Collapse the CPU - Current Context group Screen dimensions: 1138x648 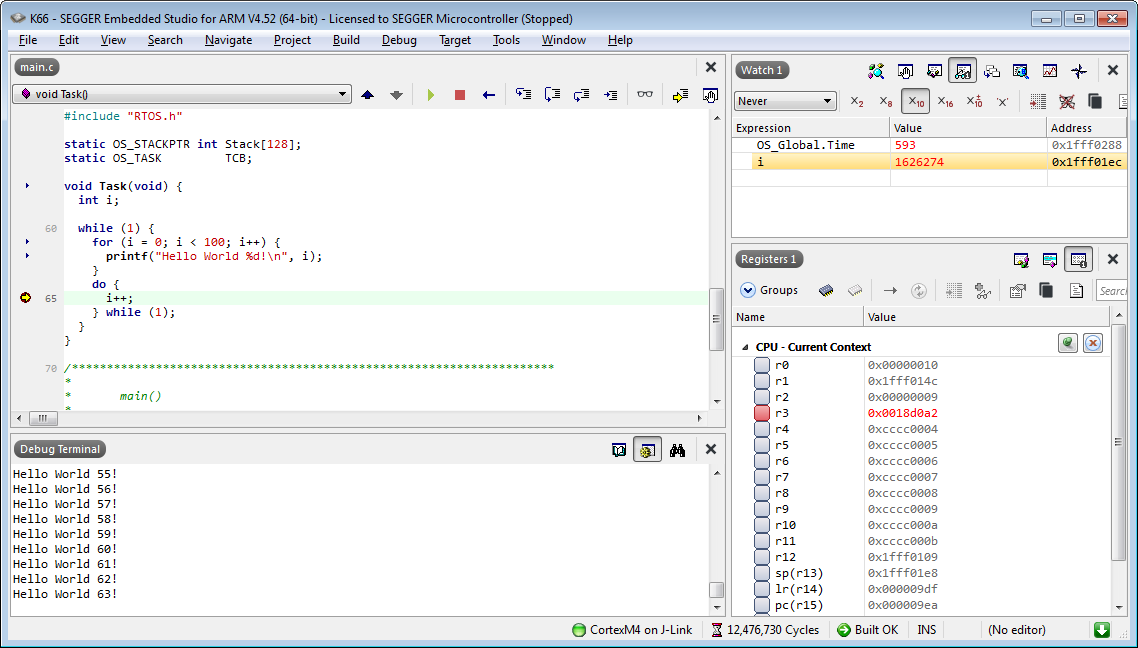point(745,347)
